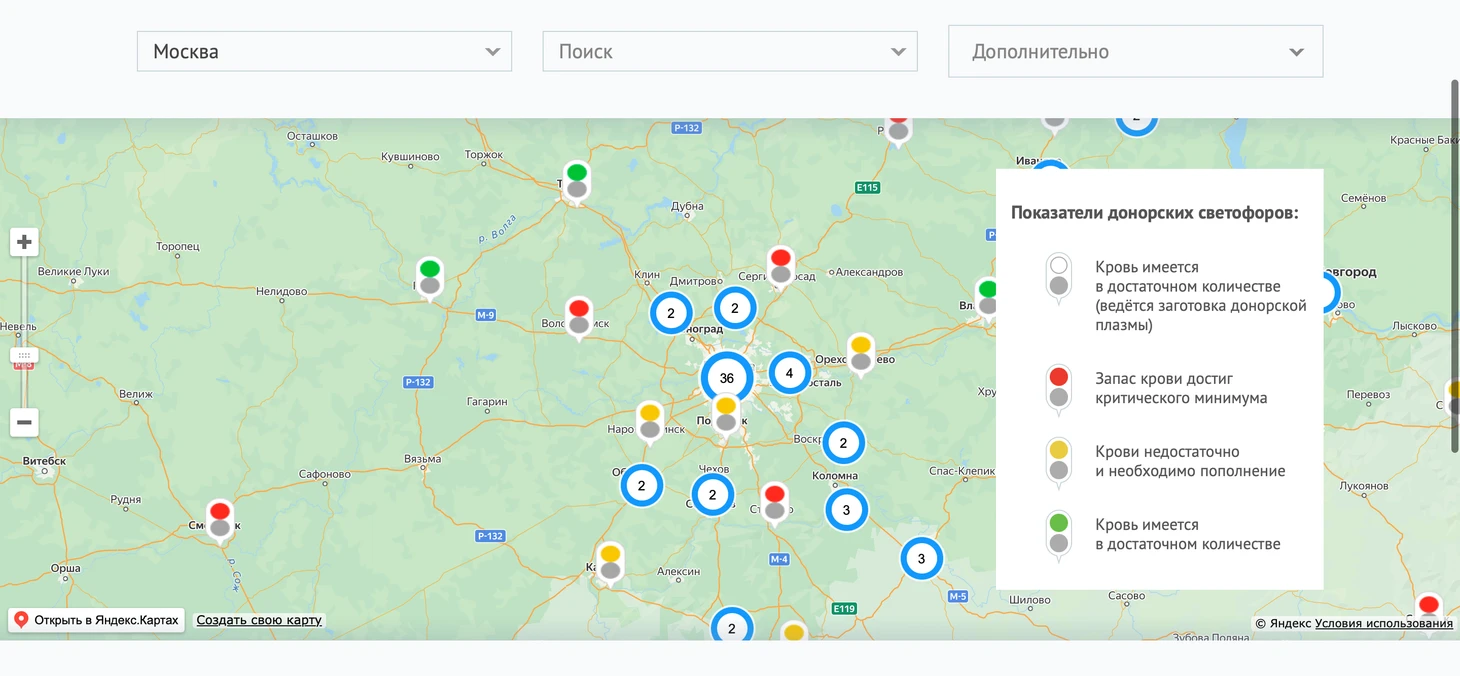Click the 36-donor-center cluster over Moscow
The width and height of the screenshot is (1460, 676).
[x=727, y=378]
